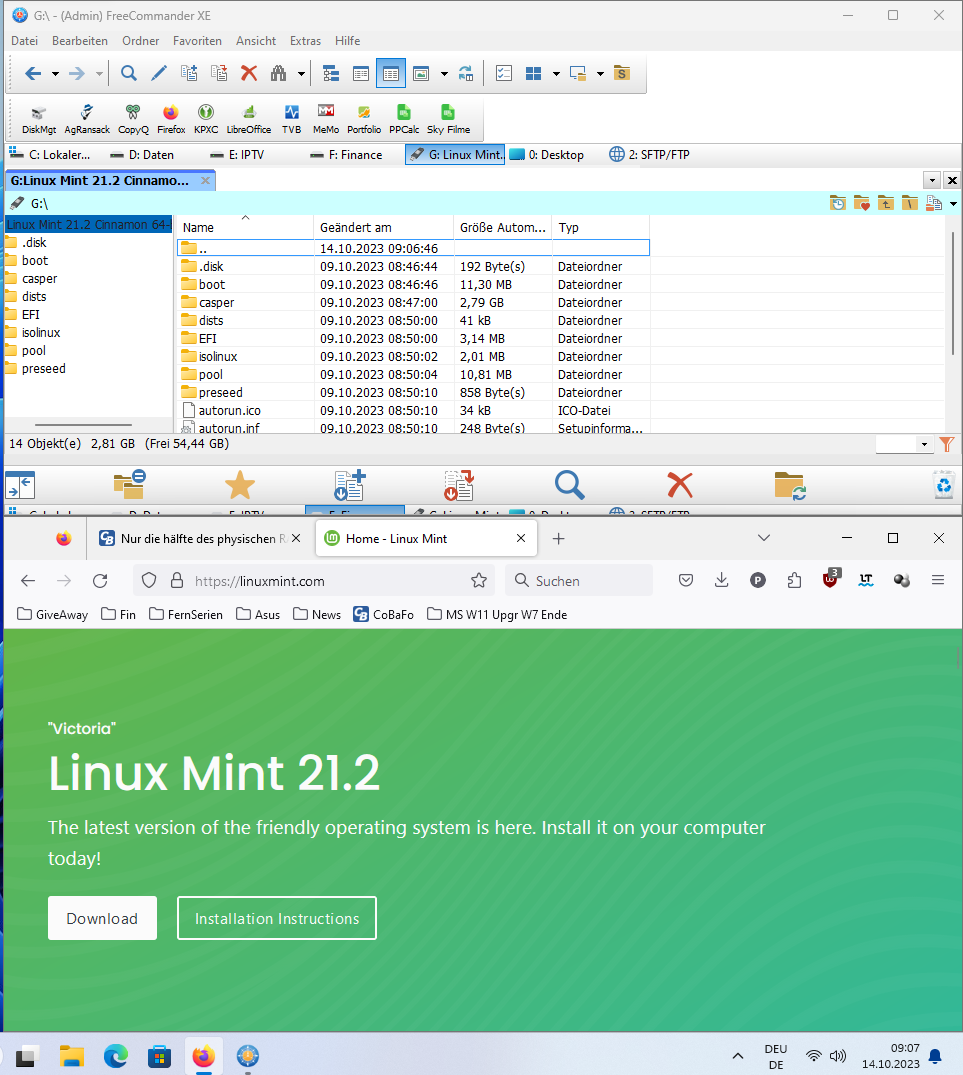
Task: Click the swap panels icon in lower toolbar
Action: pos(20,485)
